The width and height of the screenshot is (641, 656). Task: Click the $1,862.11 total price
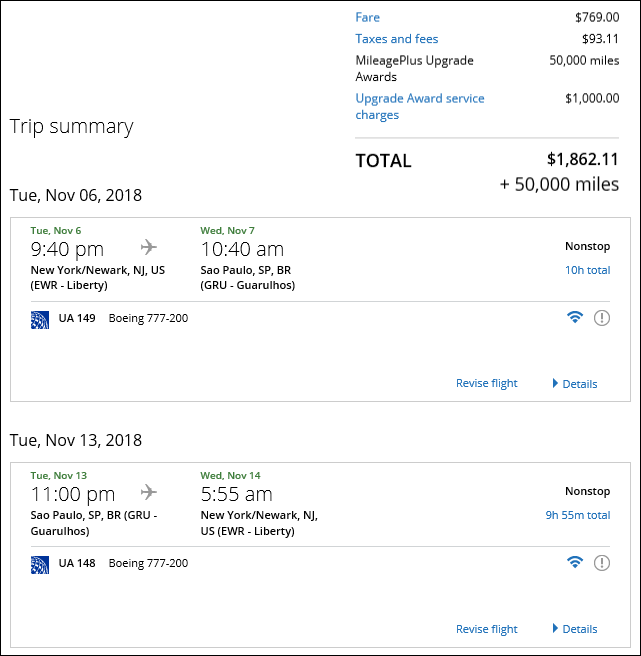pos(582,160)
